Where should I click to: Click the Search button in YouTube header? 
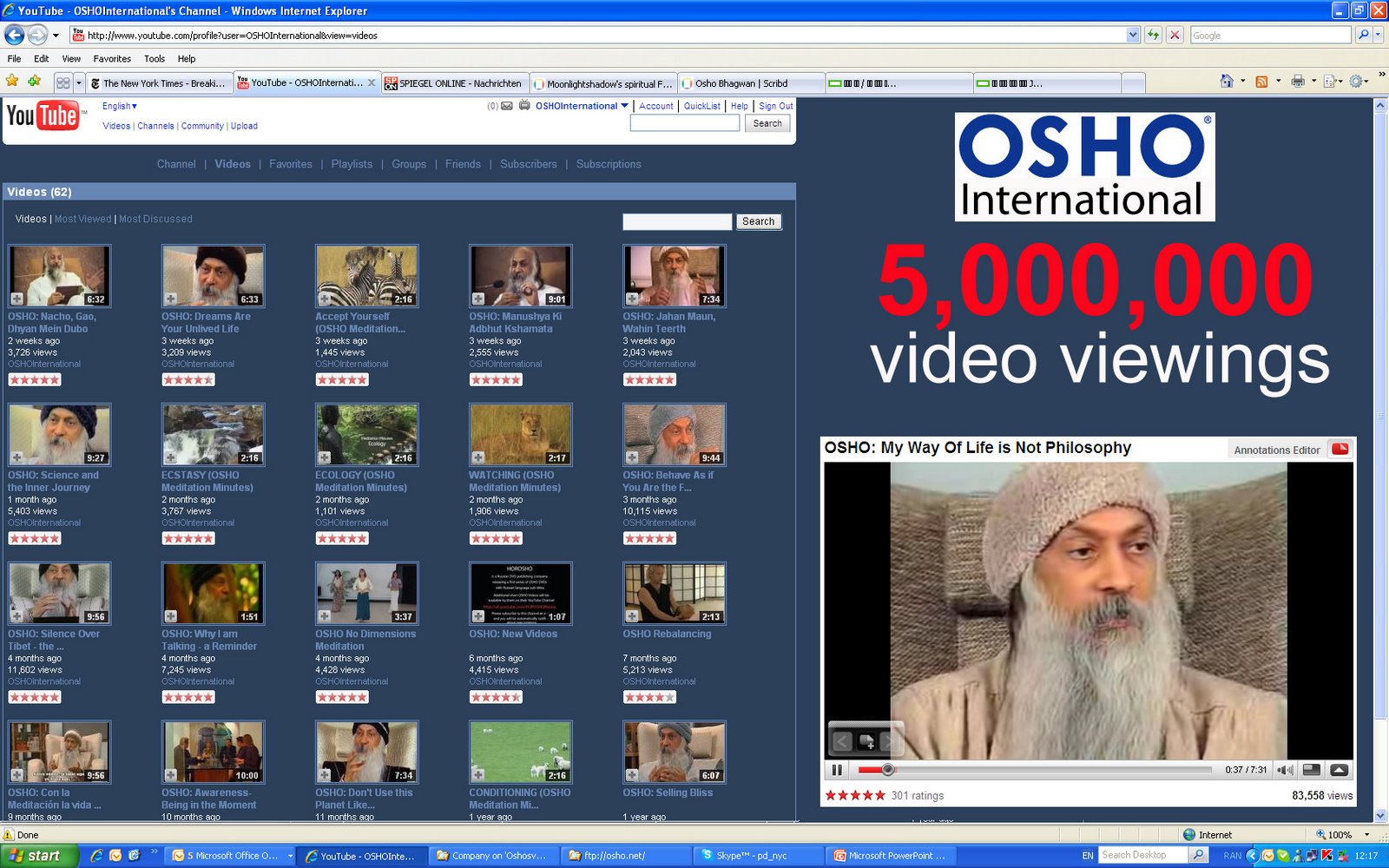point(767,123)
